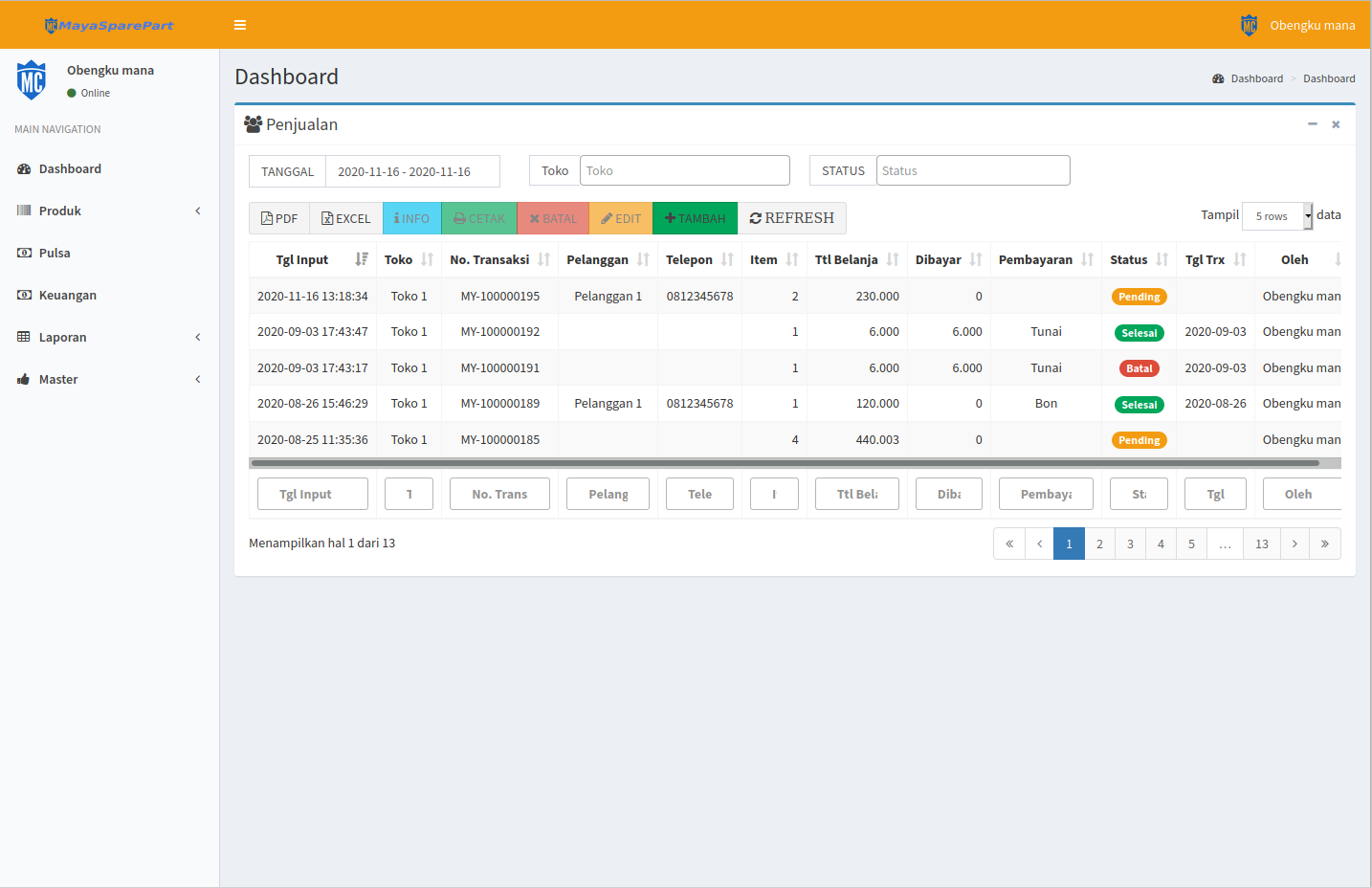
Task: Go to page 3 of the table
Action: pos(1130,544)
